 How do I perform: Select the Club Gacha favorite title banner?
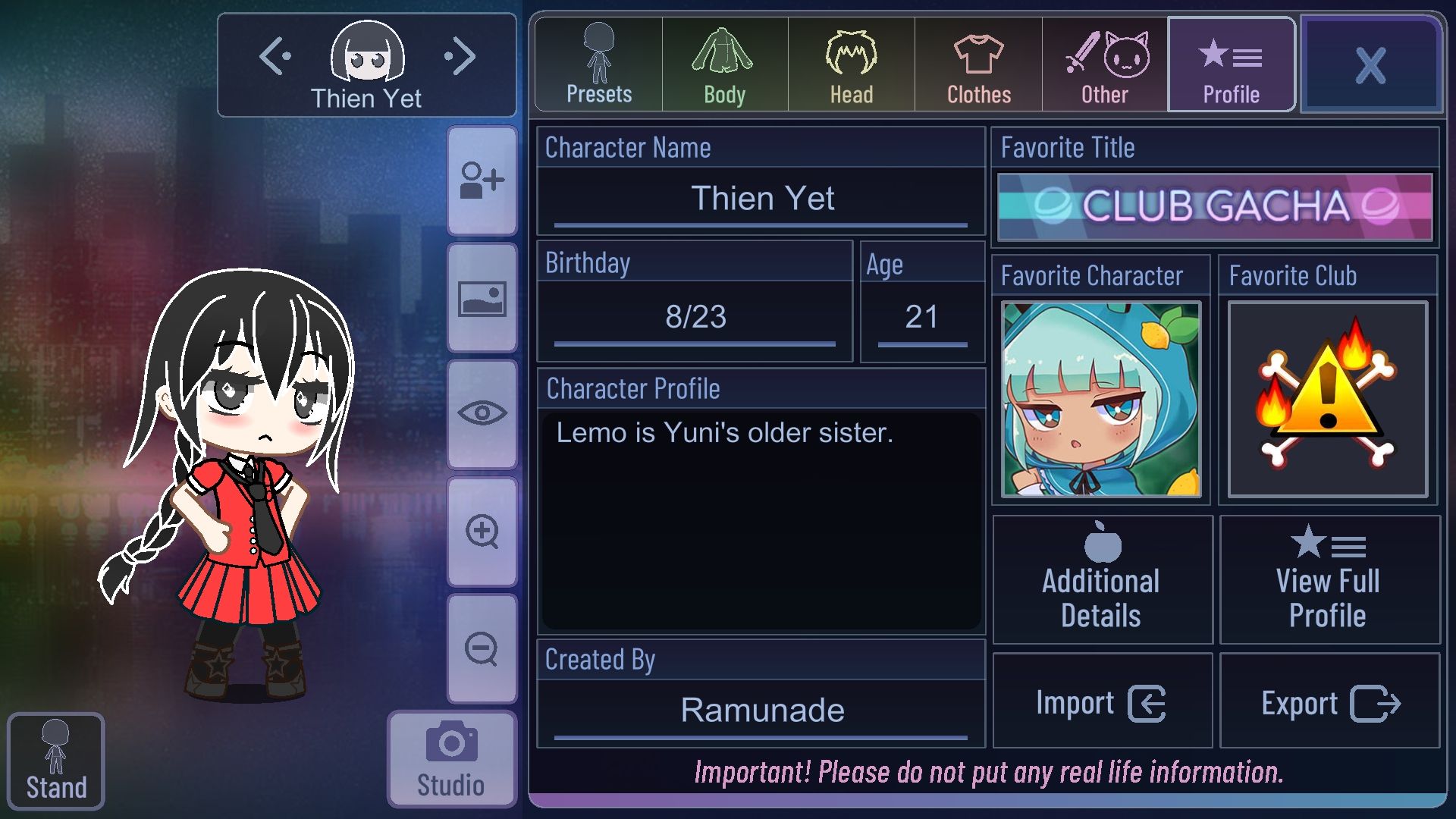[1215, 206]
